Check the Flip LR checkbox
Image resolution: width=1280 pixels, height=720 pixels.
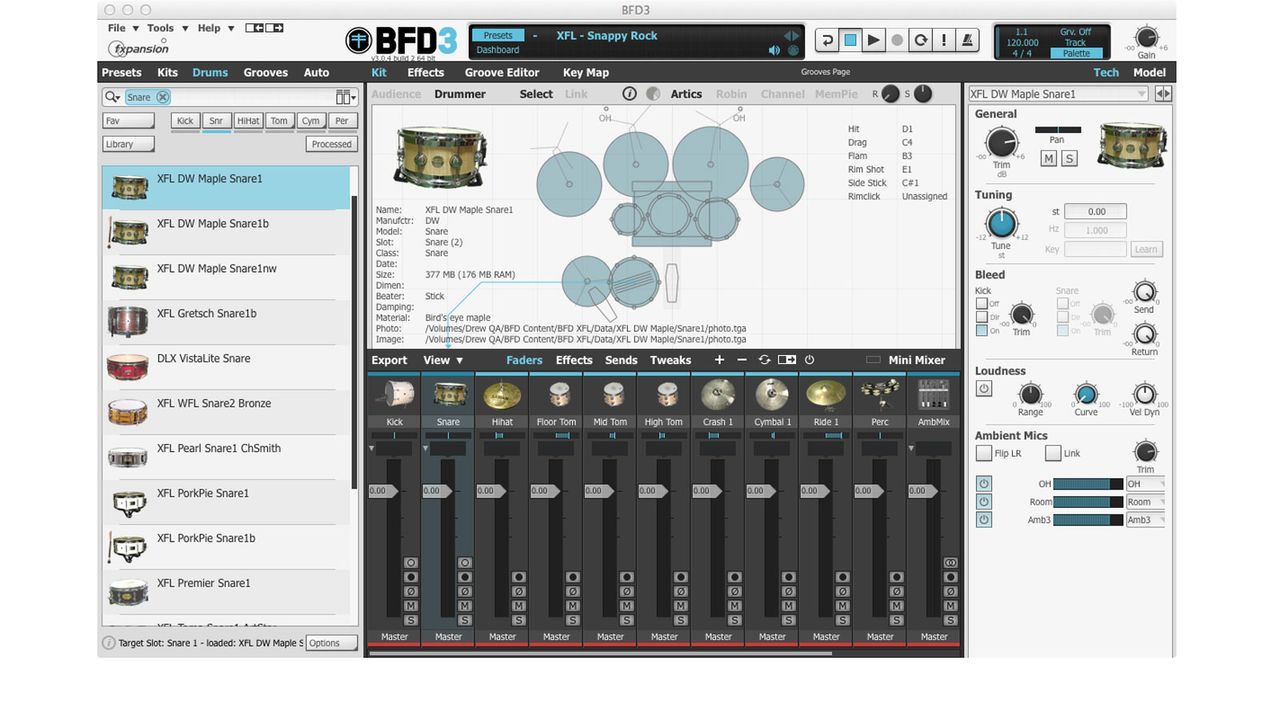(x=984, y=453)
